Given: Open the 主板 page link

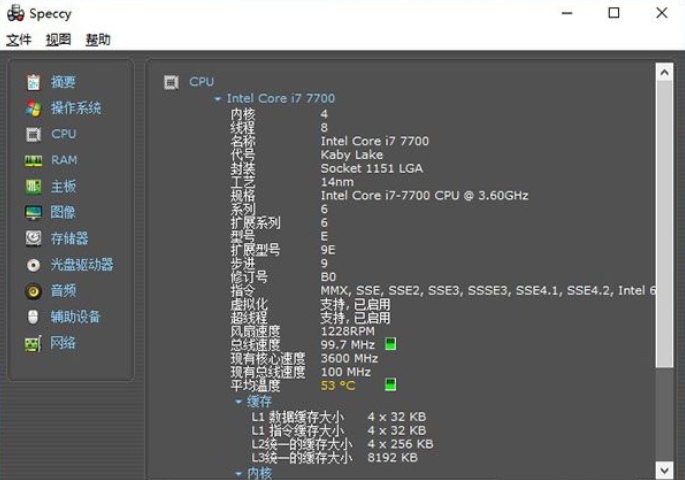Looking at the screenshot, I should 63,186.
